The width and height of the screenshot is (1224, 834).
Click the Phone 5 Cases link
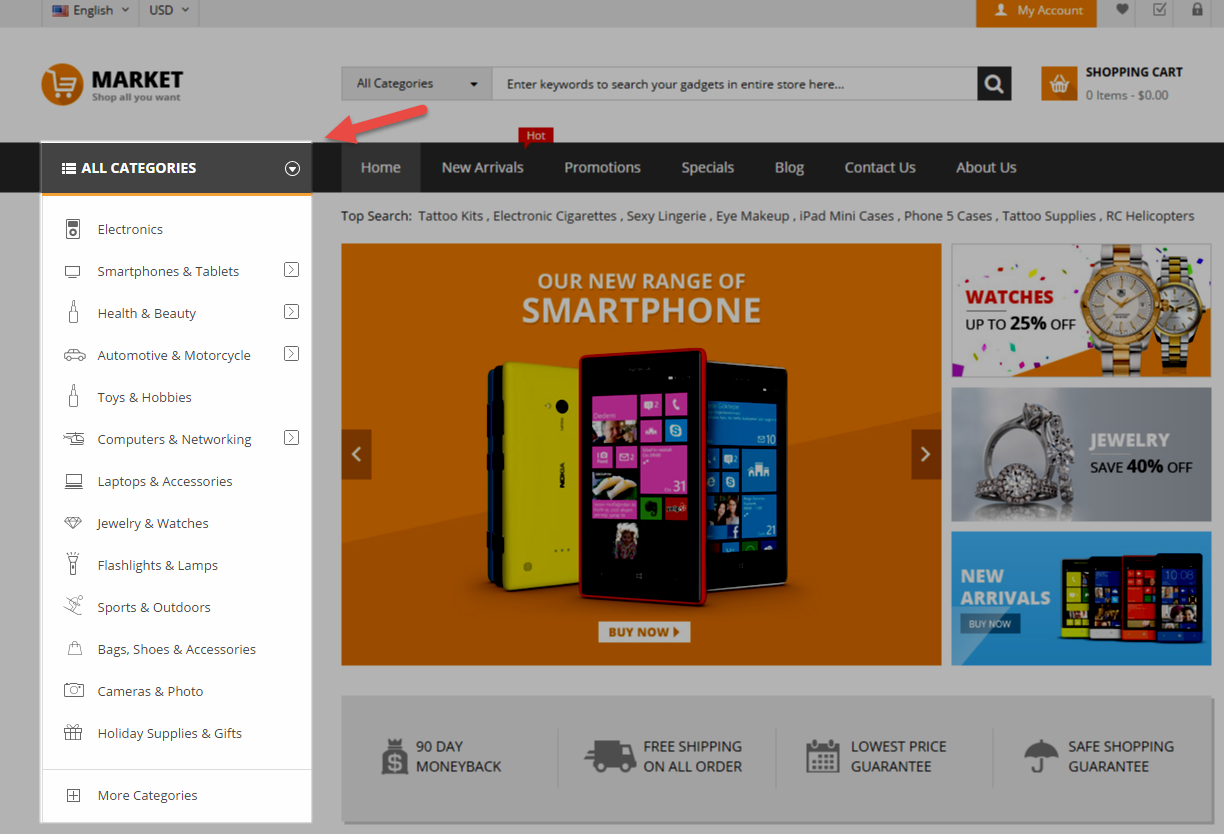pyautogui.click(x=948, y=216)
